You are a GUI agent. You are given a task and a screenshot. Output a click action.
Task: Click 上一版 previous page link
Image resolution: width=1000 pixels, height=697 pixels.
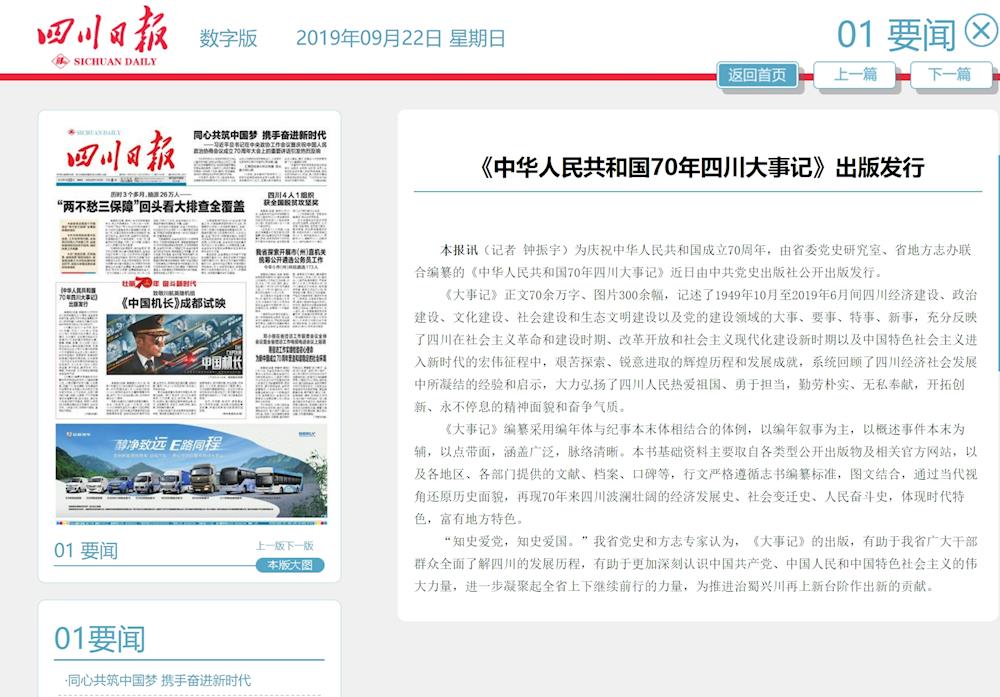(x=270, y=546)
